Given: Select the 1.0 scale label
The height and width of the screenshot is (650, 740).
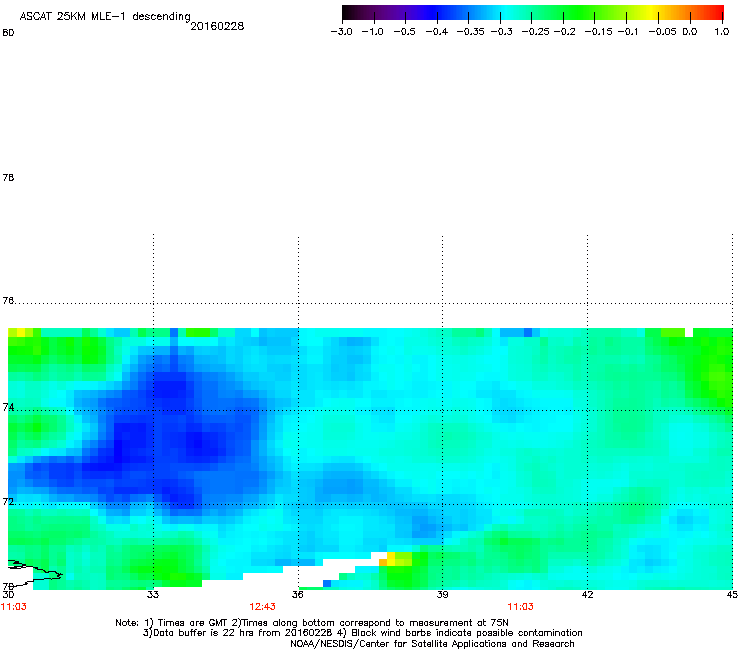Looking at the screenshot, I should [722, 32].
